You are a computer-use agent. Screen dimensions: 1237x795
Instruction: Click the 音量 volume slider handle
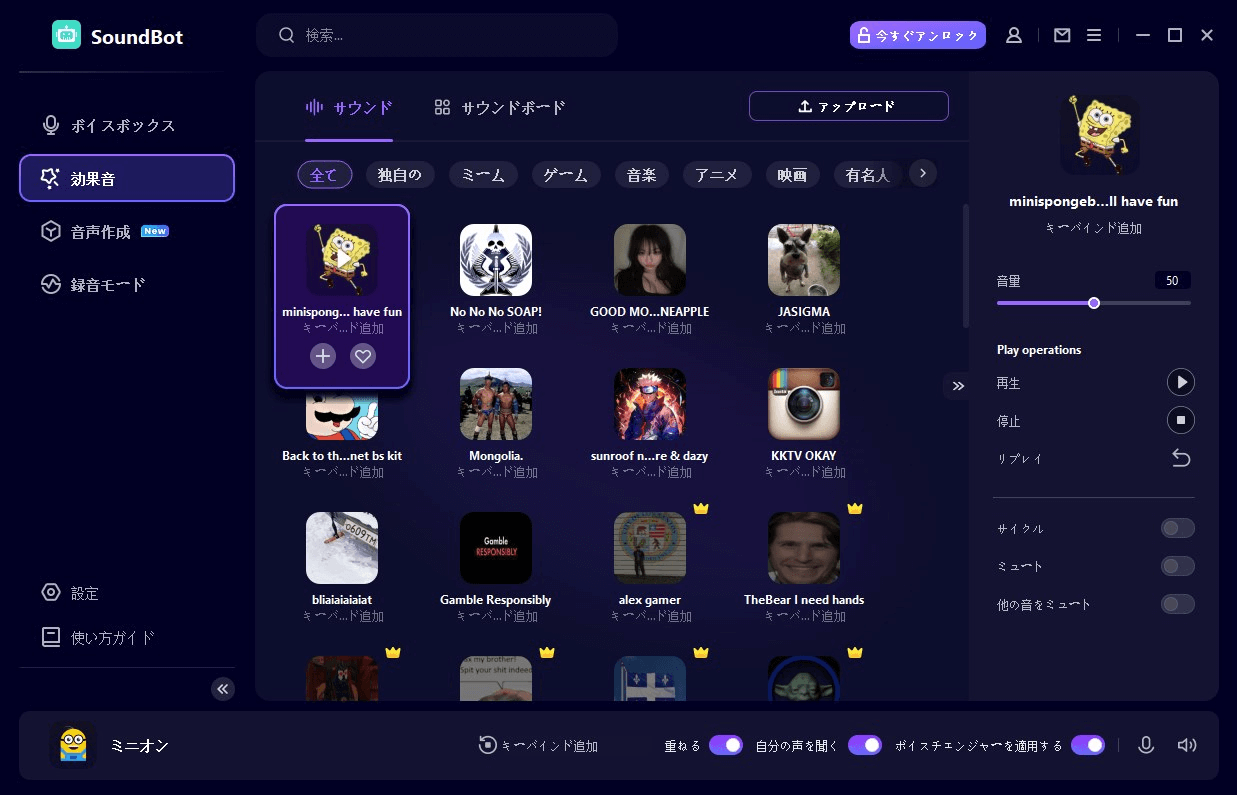click(1094, 303)
